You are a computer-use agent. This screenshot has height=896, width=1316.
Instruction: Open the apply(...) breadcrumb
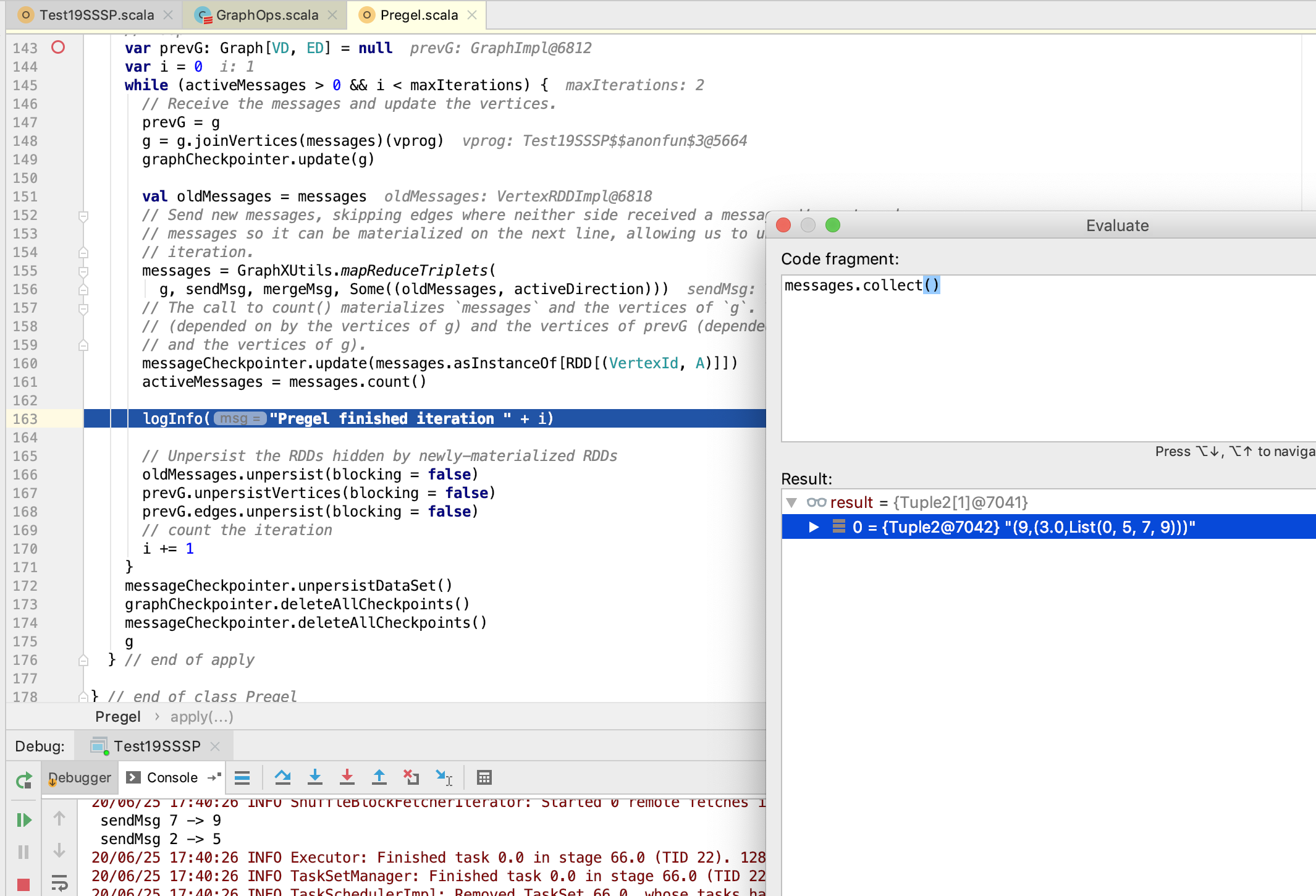(201, 717)
